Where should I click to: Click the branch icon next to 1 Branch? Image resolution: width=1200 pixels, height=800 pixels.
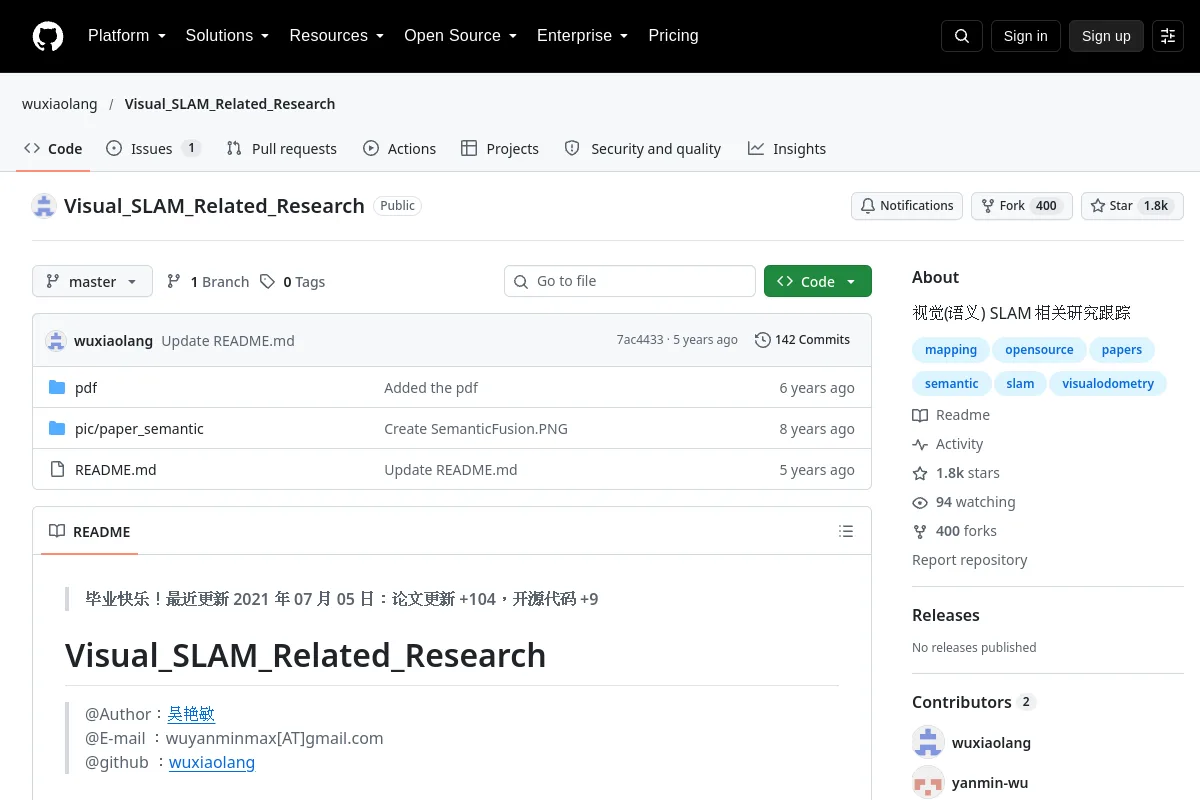[174, 282]
